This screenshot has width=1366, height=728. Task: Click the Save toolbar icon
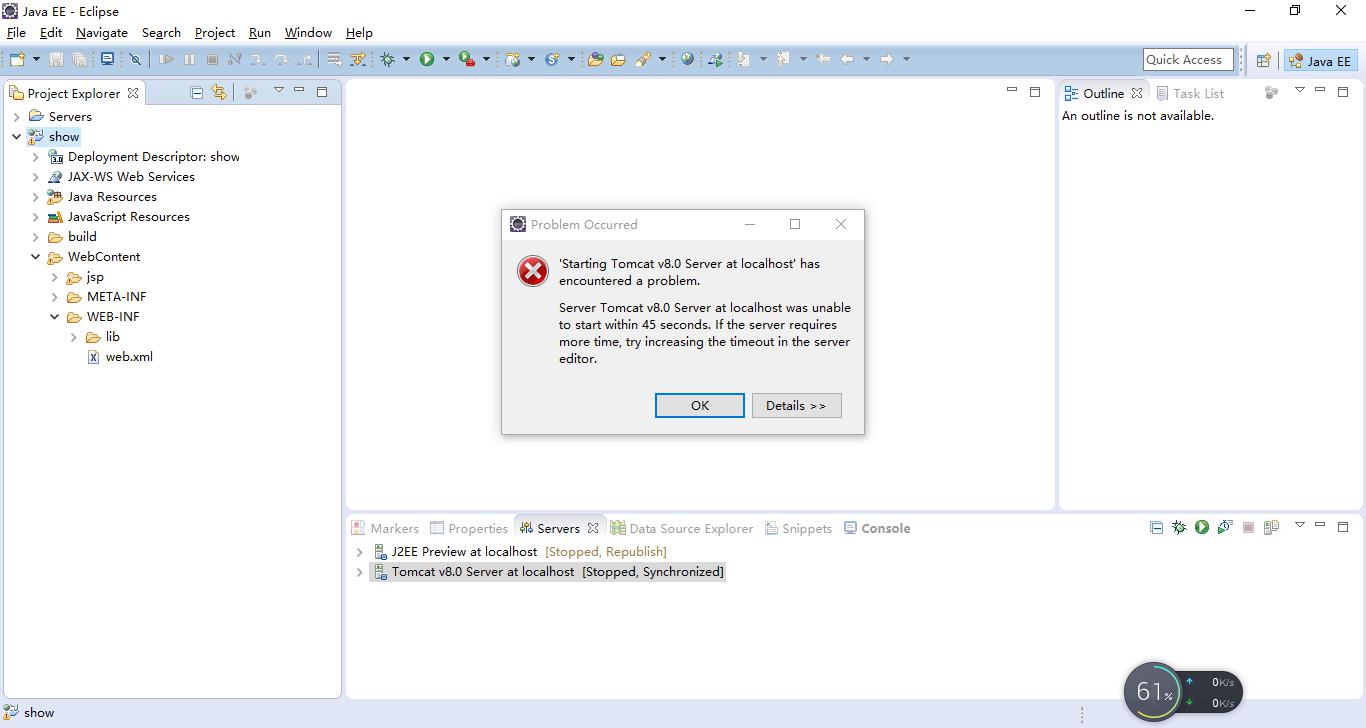click(57, 60)
